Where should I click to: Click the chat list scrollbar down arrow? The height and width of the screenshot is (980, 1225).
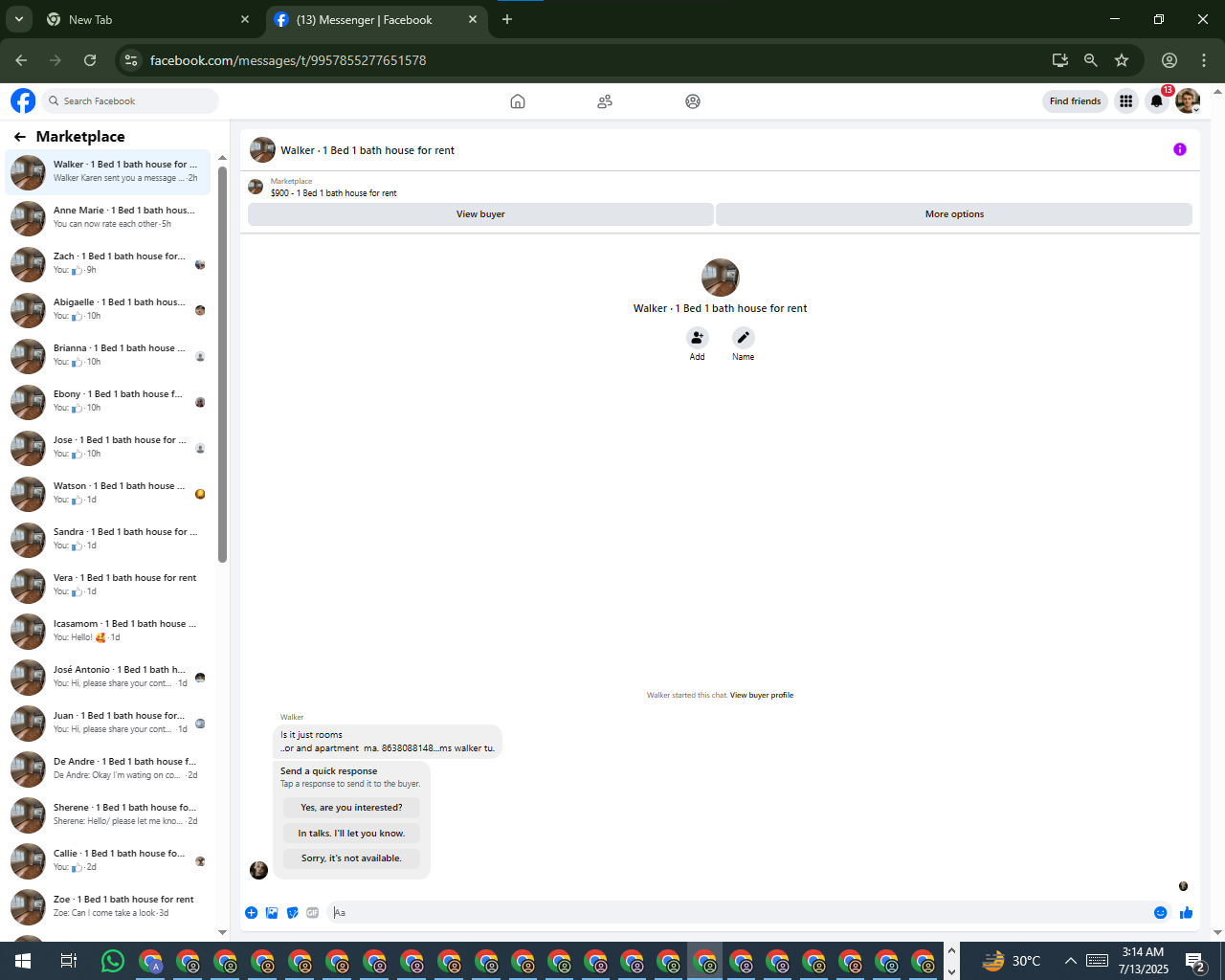coord(222,932)
